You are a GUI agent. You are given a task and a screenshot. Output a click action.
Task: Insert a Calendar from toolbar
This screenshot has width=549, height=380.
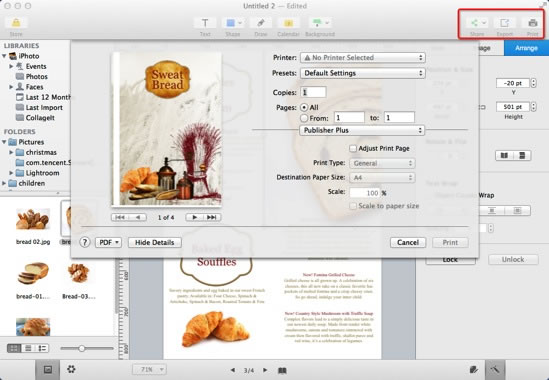coord(288,23)
